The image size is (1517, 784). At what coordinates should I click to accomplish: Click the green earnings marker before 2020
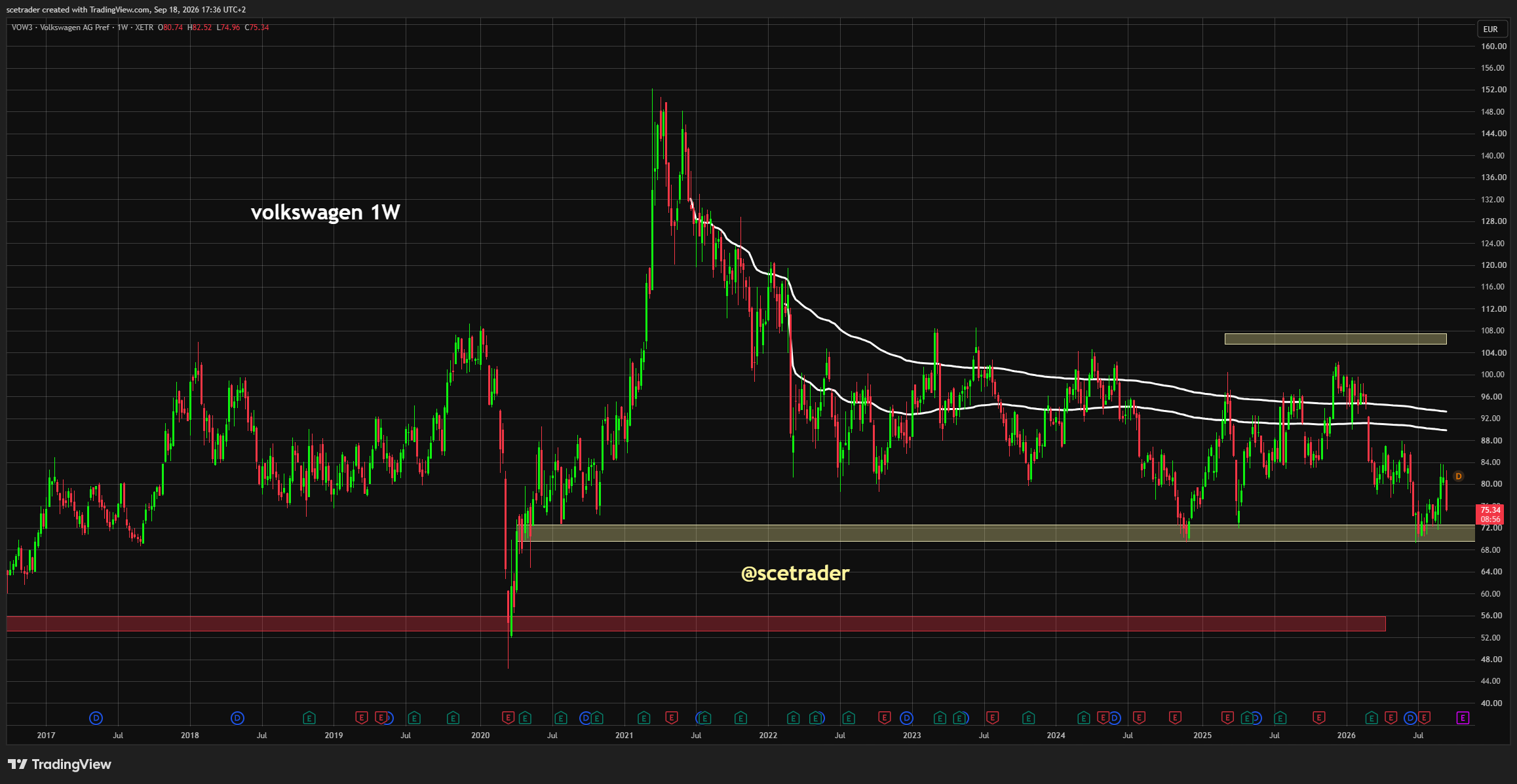[453, 718]
